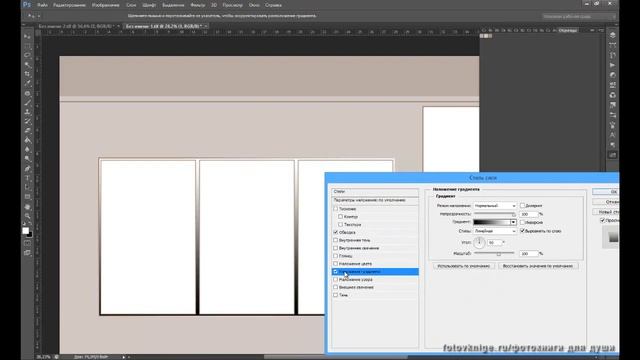Click the Новый стиль button

point(606,212)
